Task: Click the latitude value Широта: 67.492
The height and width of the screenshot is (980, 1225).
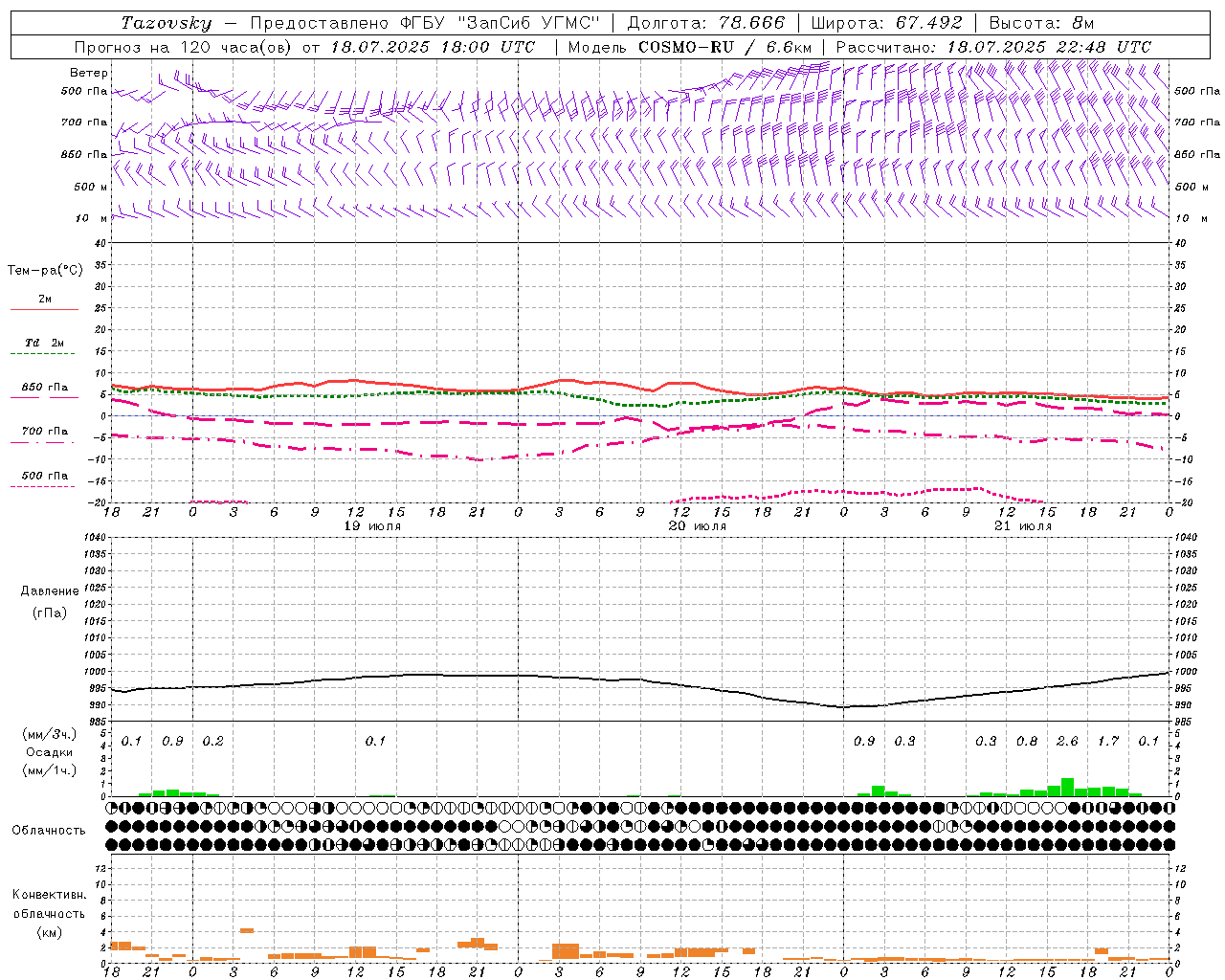Action: coord(886,23)
